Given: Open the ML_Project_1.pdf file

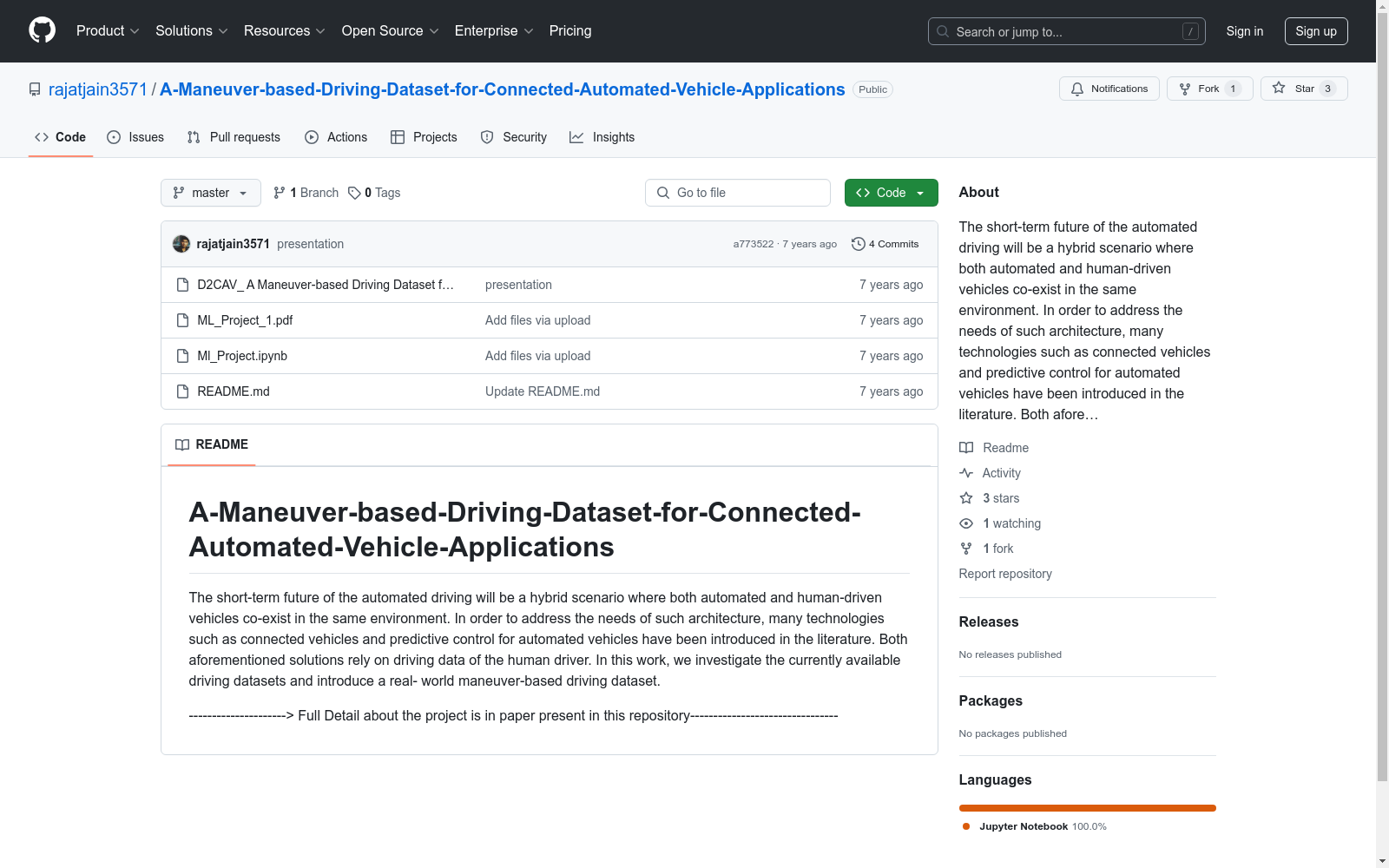Looking at the screenshot, I should coord(245,320).
